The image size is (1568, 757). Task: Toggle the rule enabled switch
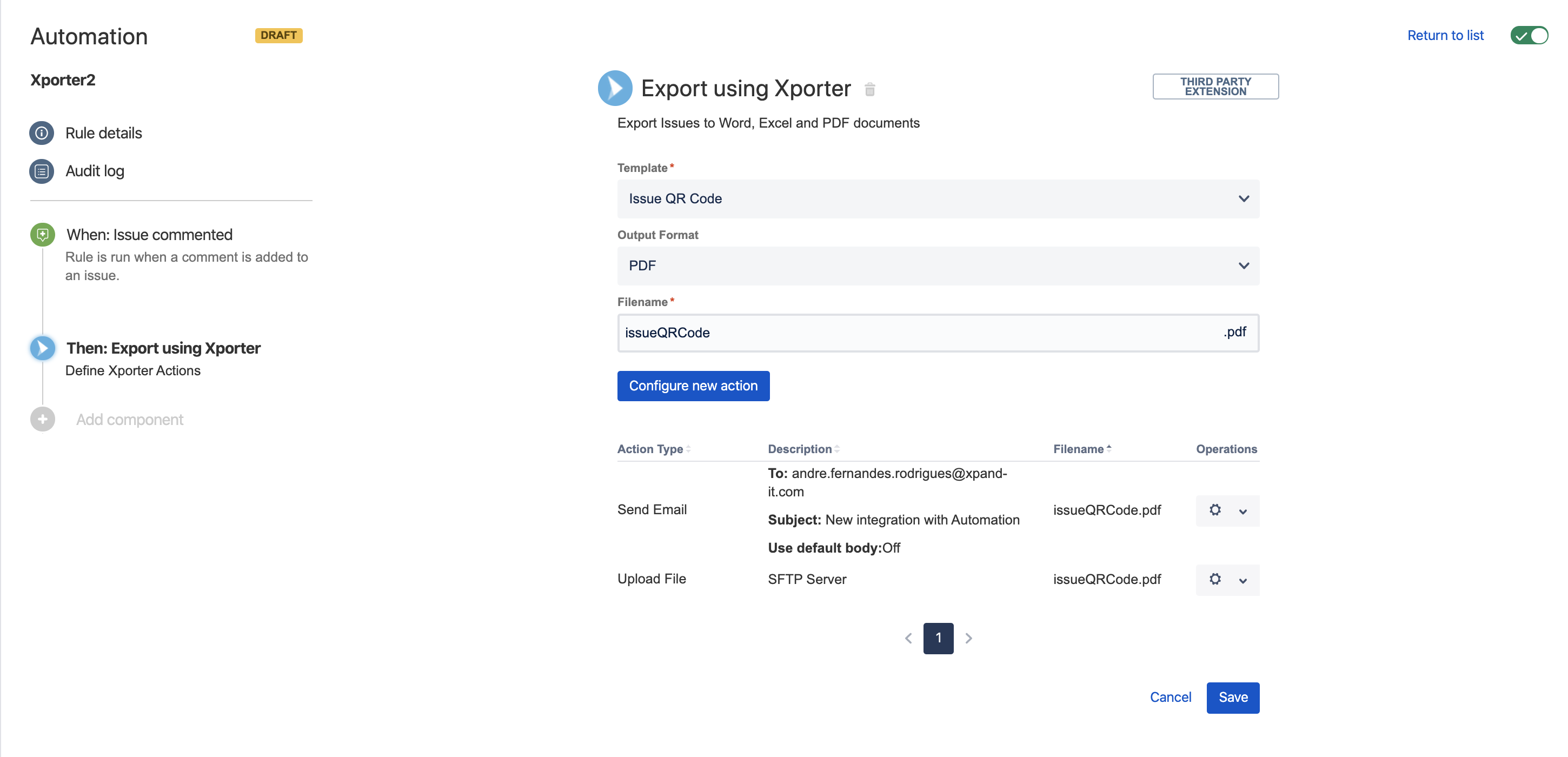[1529, 35]
